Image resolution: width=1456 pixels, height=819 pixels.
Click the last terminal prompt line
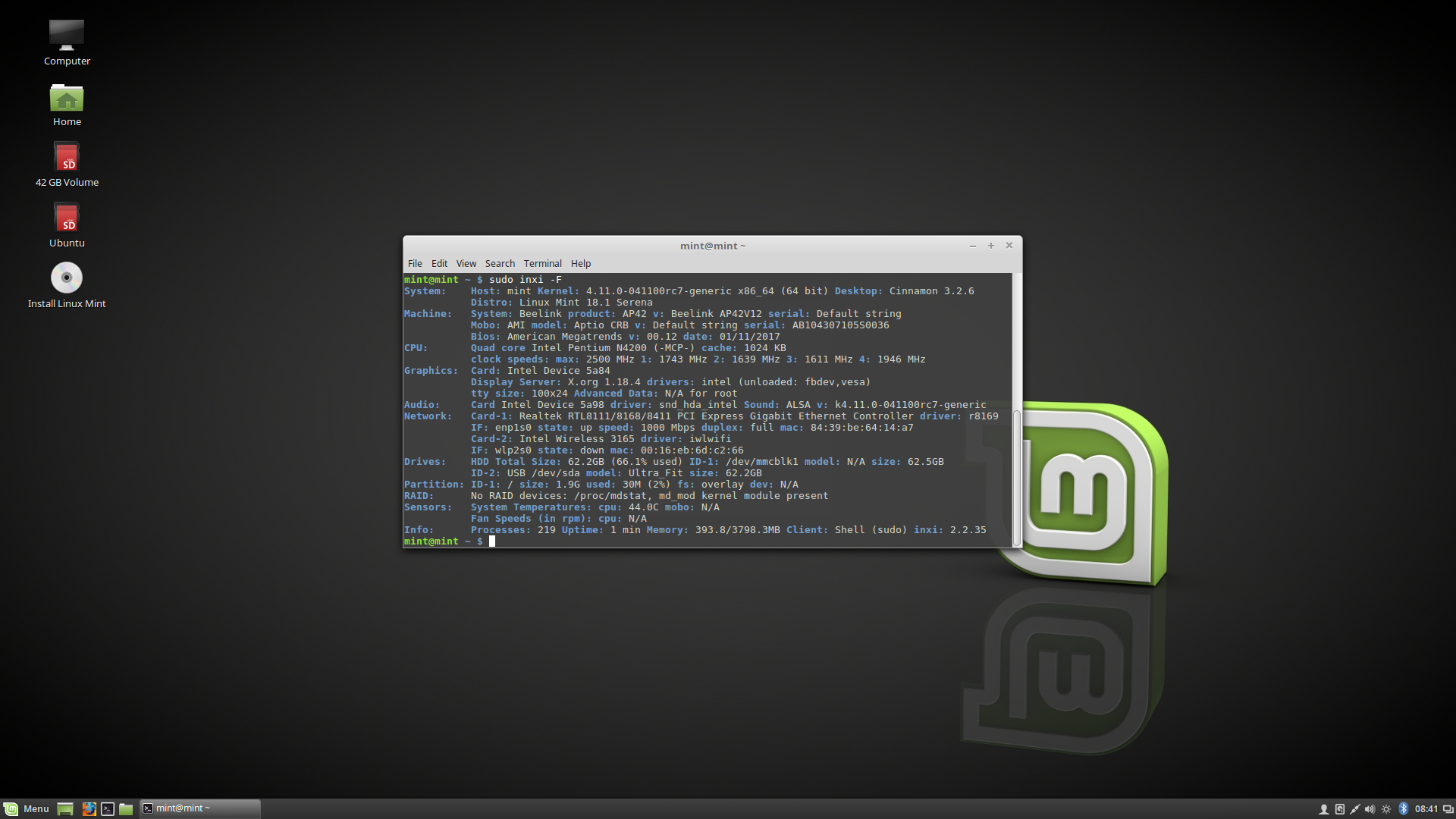450,541
